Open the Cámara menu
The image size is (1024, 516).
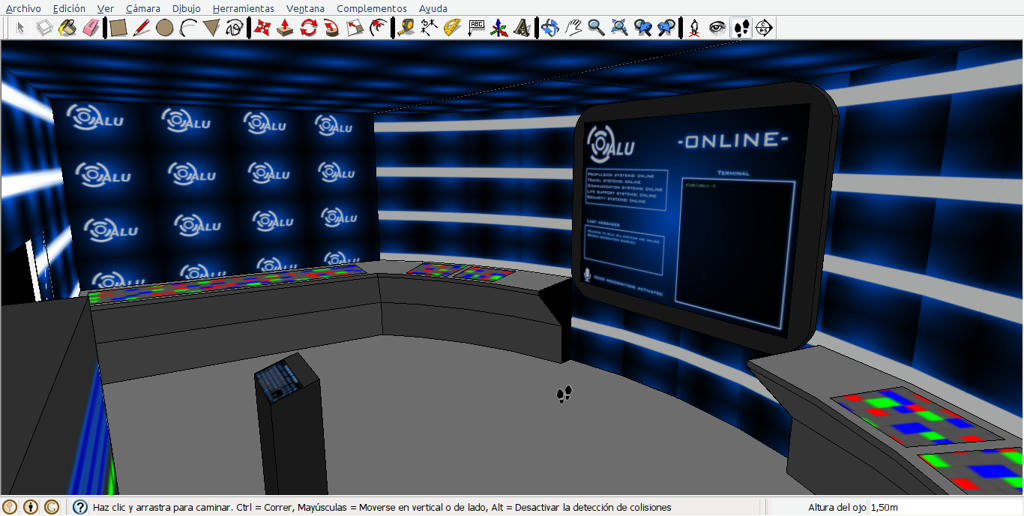[x=143, y=8]
